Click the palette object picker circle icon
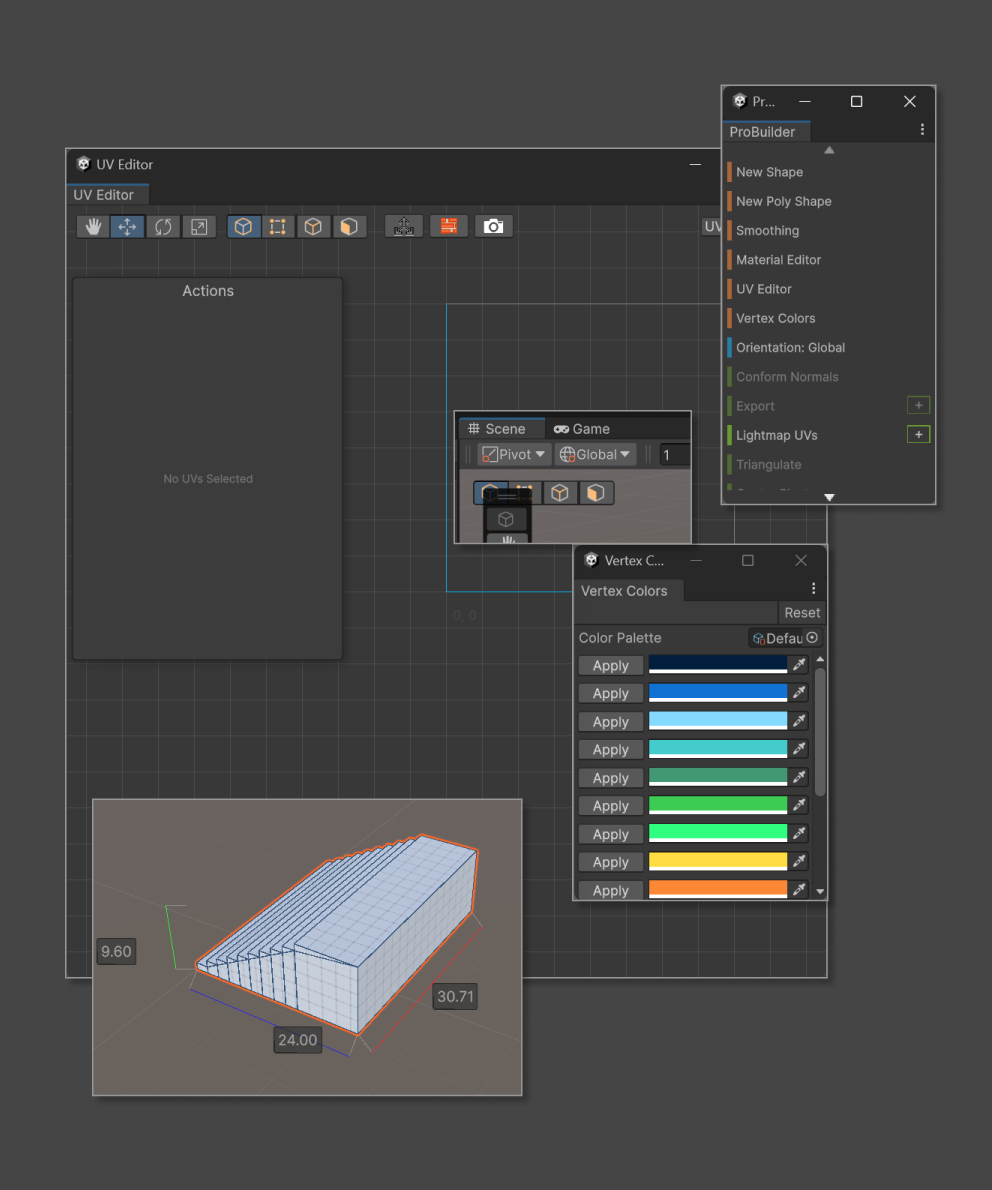 pyautogui.click(x=813, y=638)
